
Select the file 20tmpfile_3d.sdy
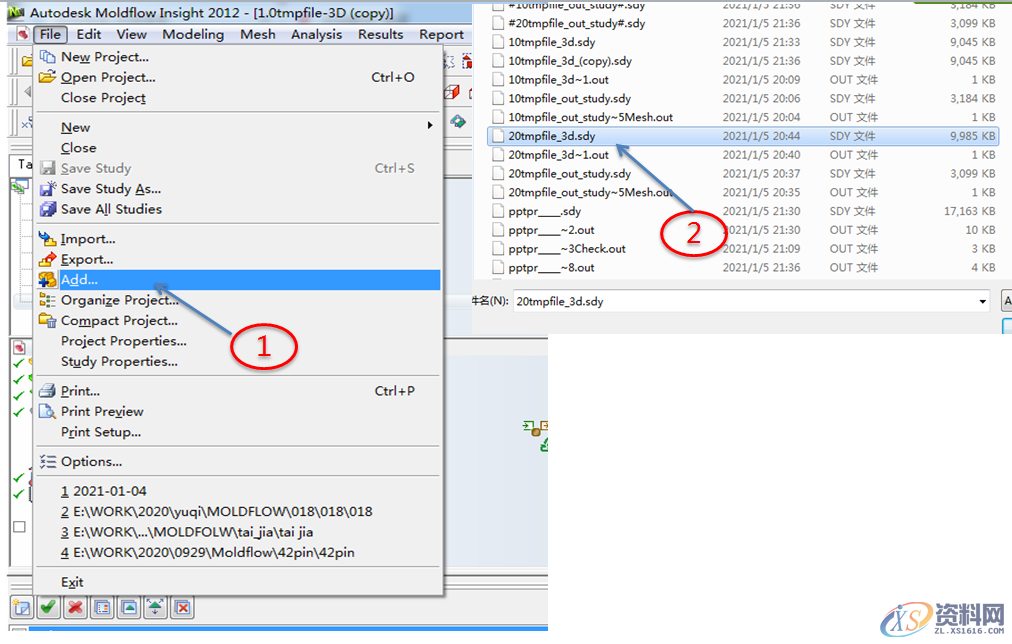pos(551,136)
